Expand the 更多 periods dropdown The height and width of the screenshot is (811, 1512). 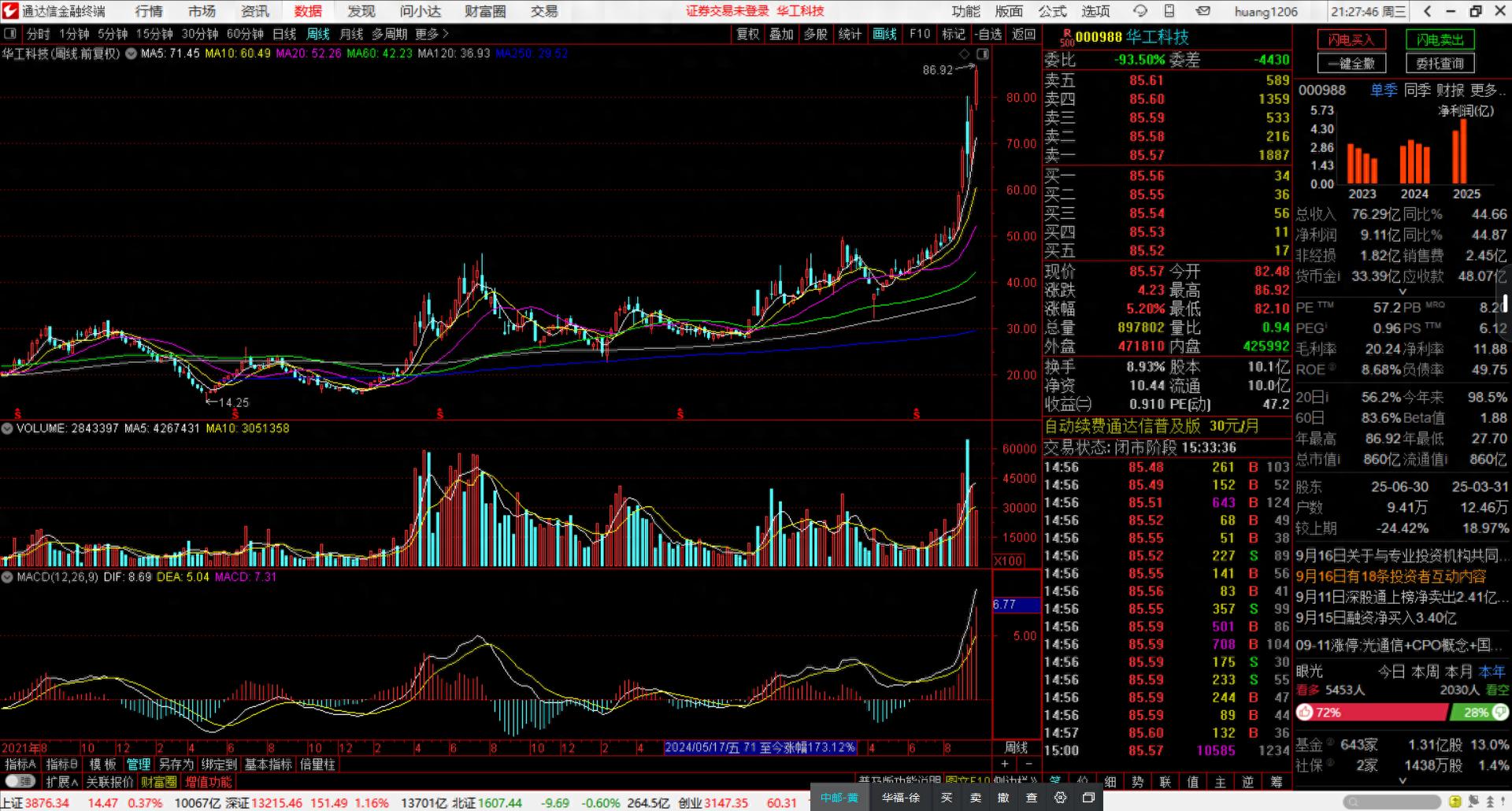[x=432, y=34]
